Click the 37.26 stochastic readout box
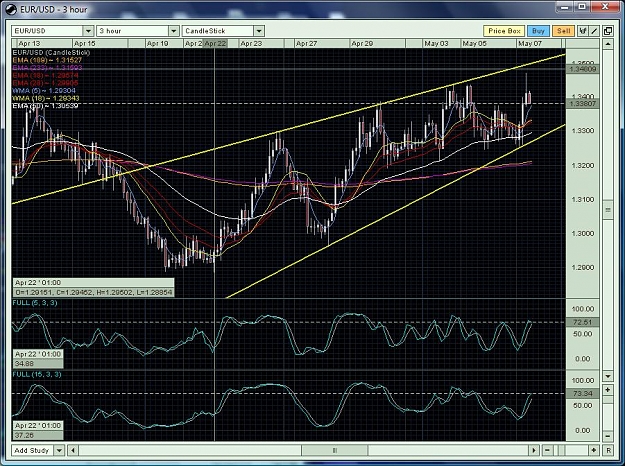625x466 pixels. (x=38, y=435)
